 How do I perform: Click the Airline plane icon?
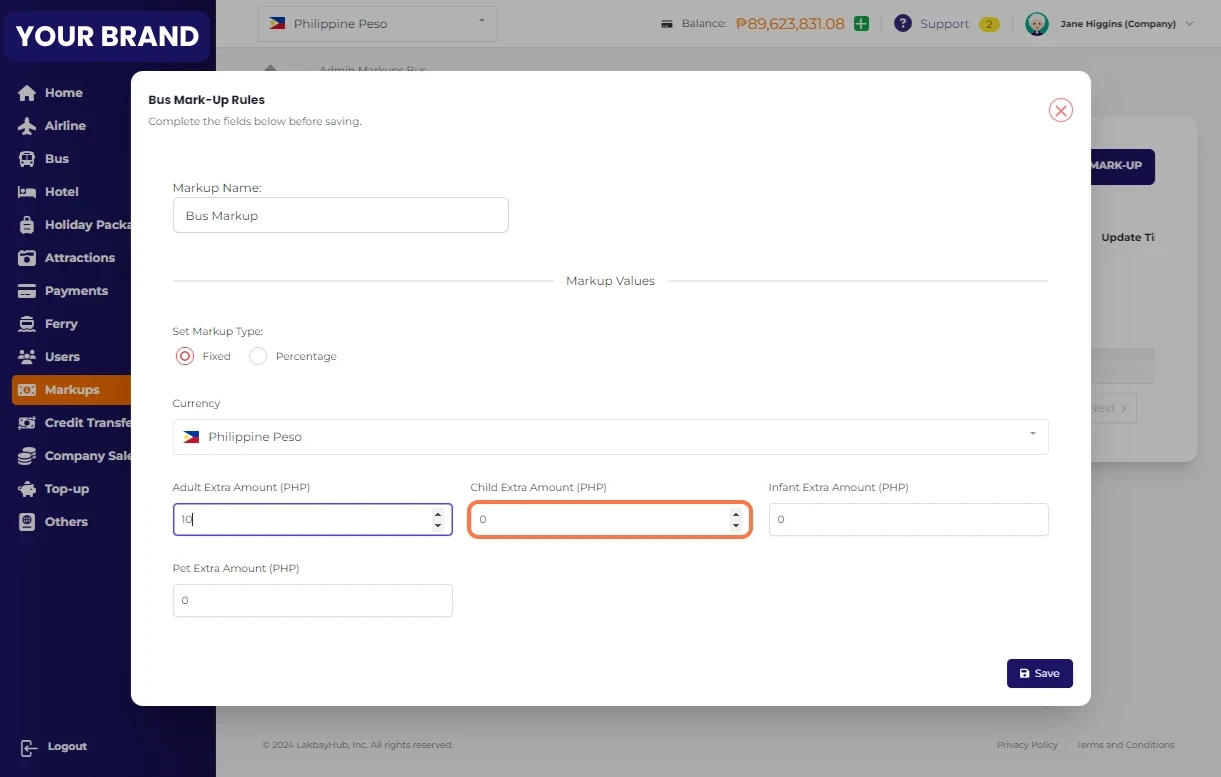27,126
